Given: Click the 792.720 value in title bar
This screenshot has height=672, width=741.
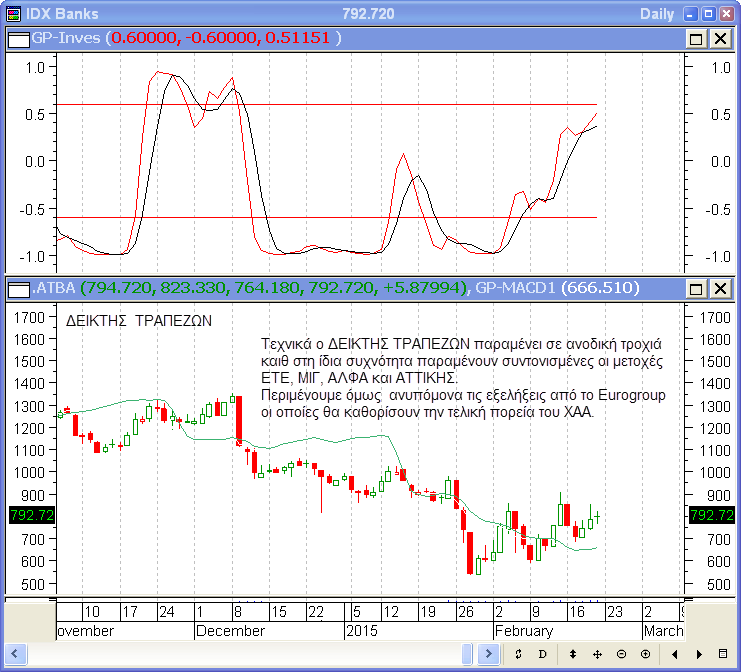Looking at the screenshot, I should click(368, 14).
